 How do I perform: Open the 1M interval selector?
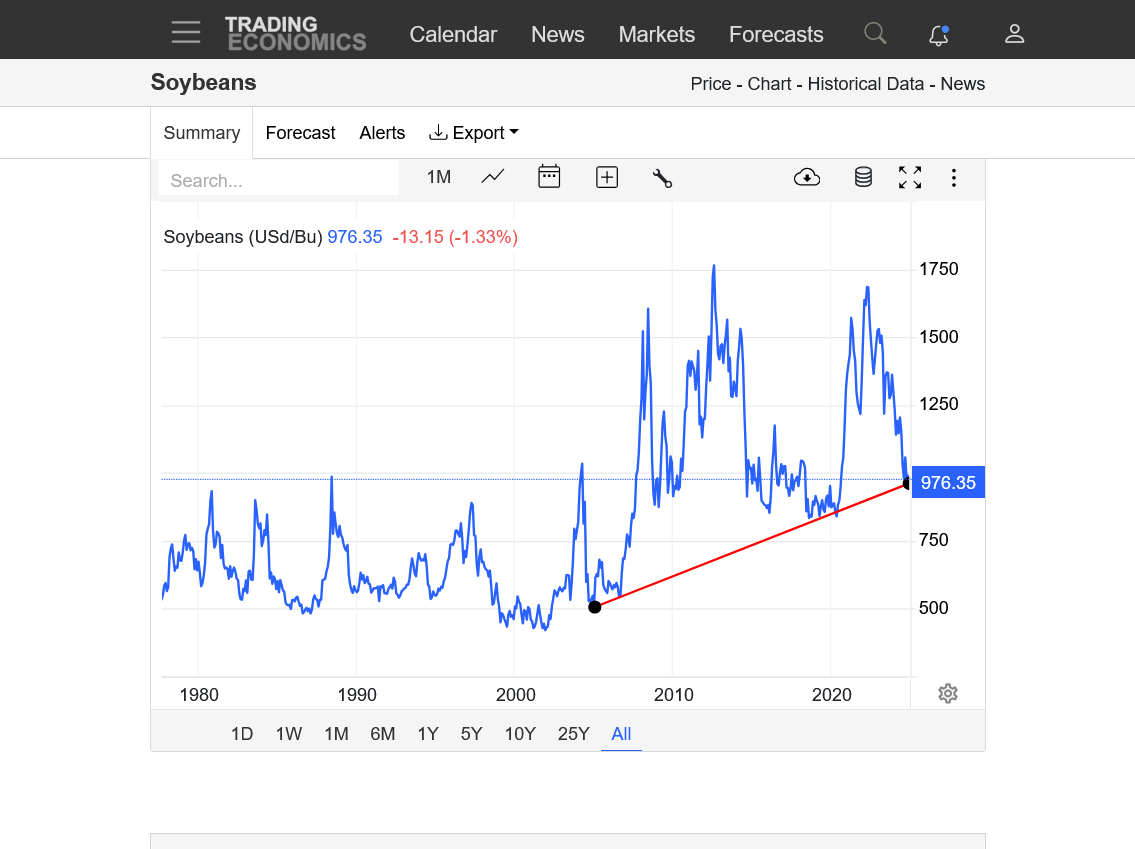pyautogui.click(x=439, y=177)
